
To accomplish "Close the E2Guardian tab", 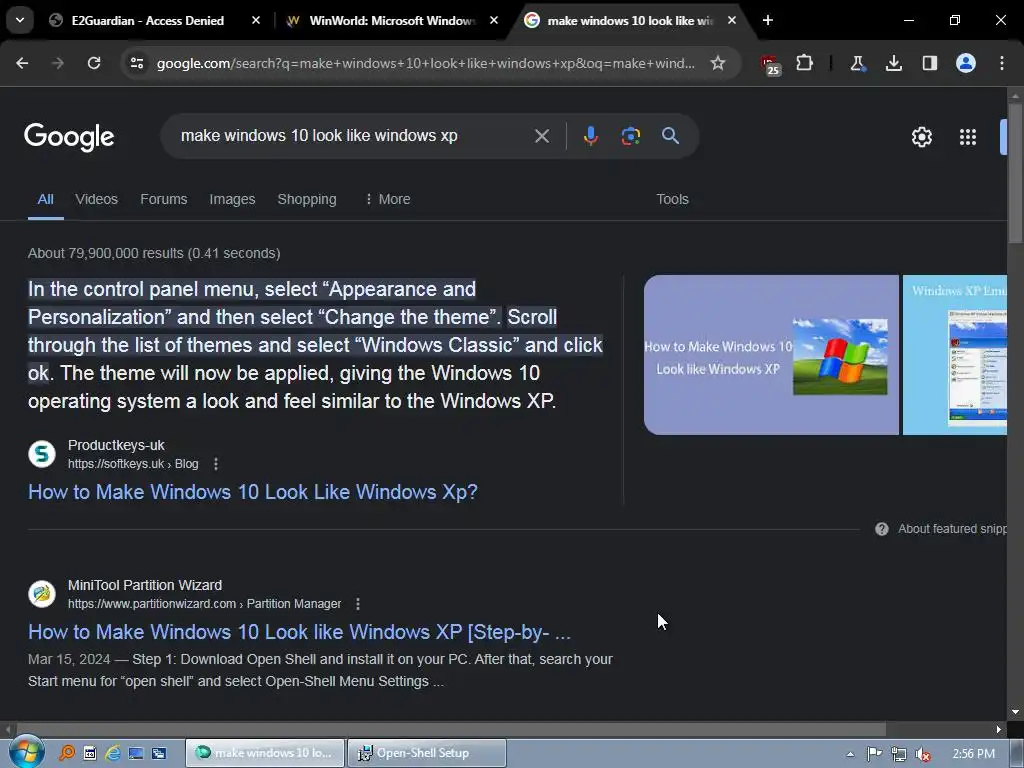I will 256,20.
